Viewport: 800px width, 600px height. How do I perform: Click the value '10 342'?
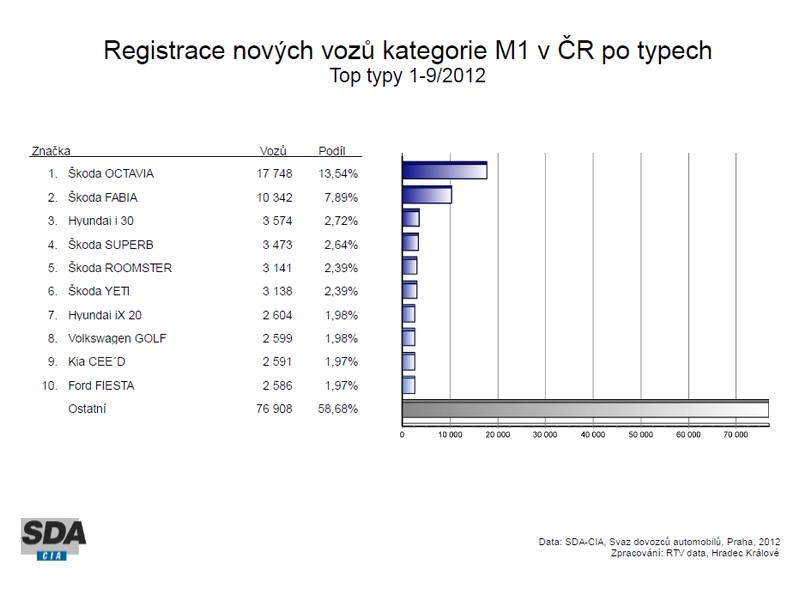pyautogui.click(x=274, y=197)
